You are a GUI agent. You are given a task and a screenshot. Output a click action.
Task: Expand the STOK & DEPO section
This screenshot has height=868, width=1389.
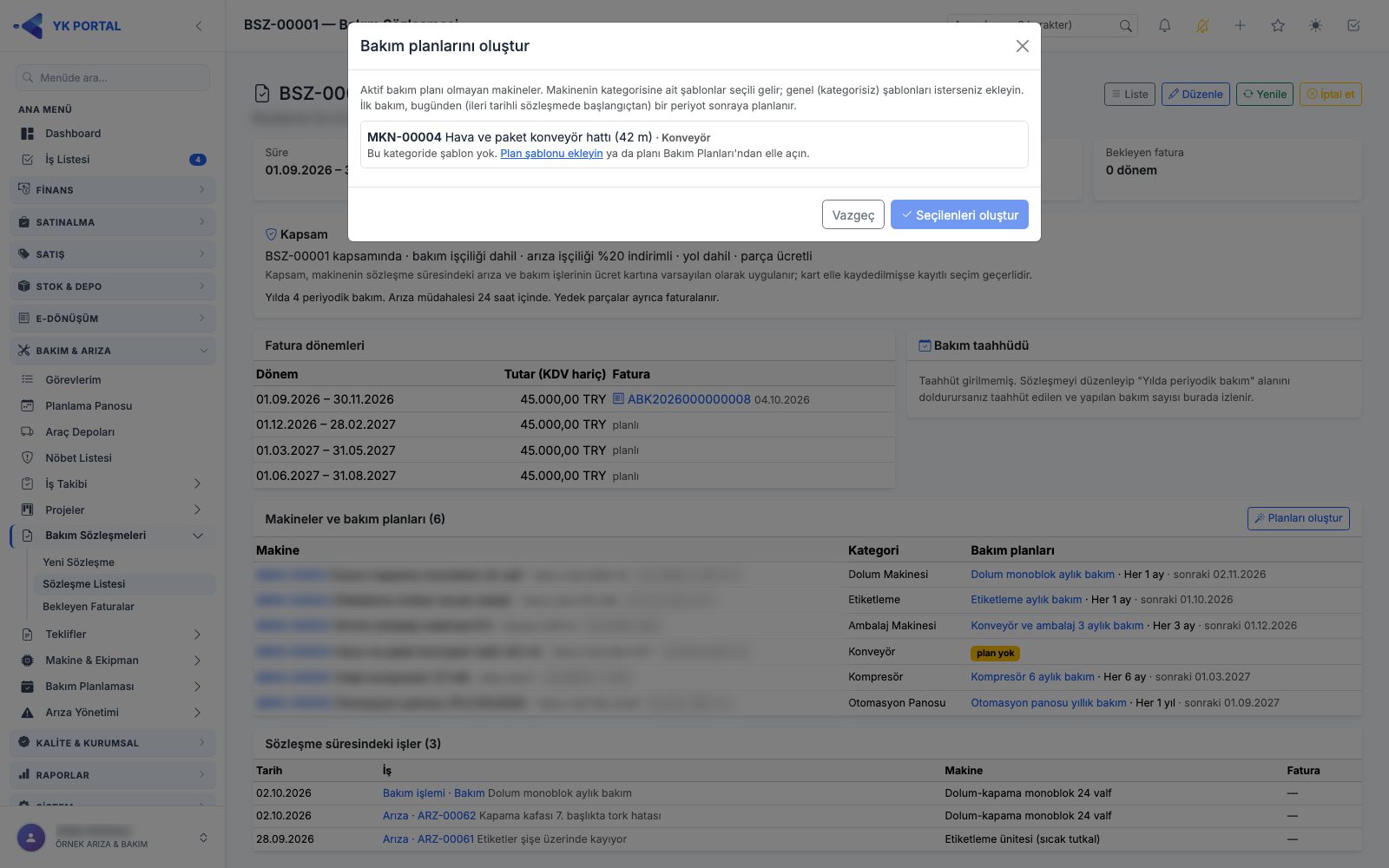click(x=113, y=286)
